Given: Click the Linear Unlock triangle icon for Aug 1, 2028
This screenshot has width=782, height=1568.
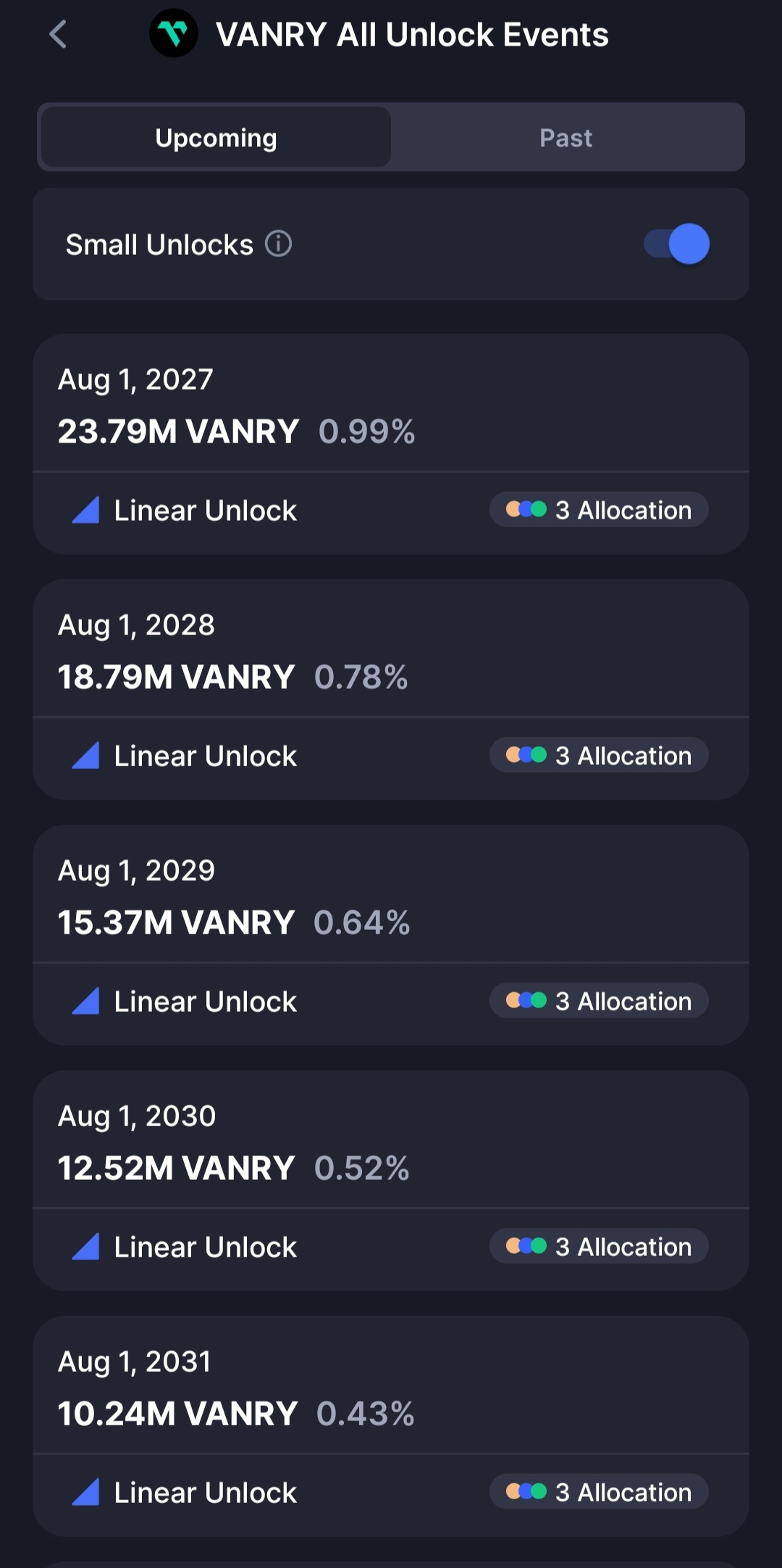Looking at the screenshot, I should tap(86, 755).
